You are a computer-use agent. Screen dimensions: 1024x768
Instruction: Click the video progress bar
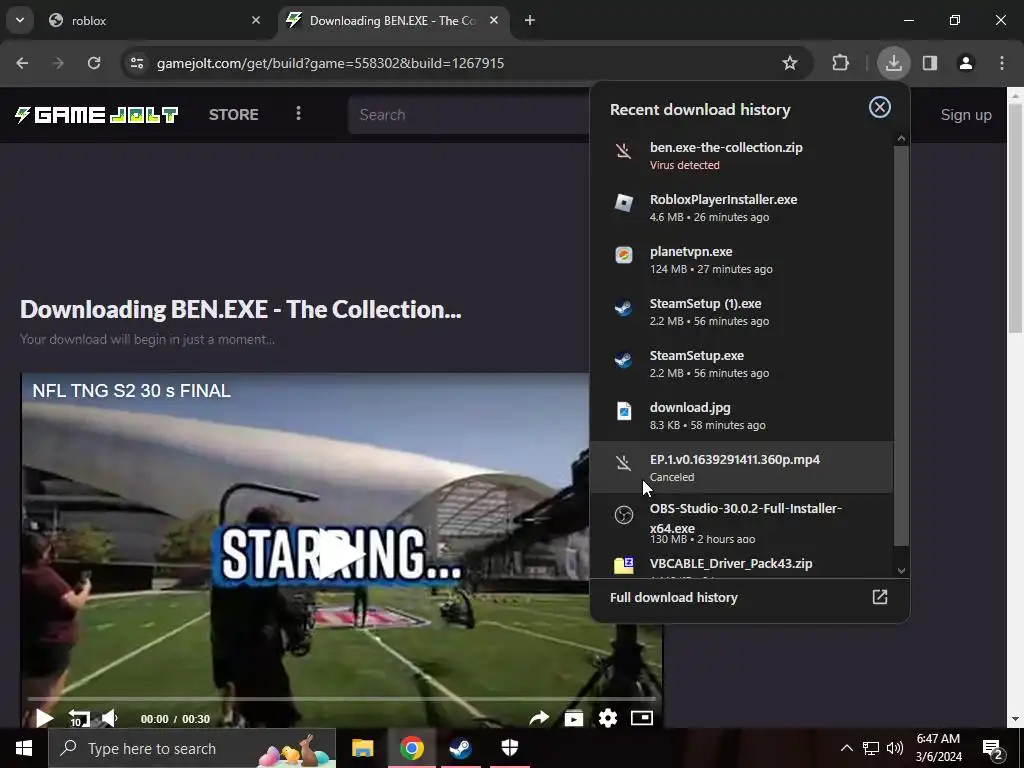[x=342, y=699]
